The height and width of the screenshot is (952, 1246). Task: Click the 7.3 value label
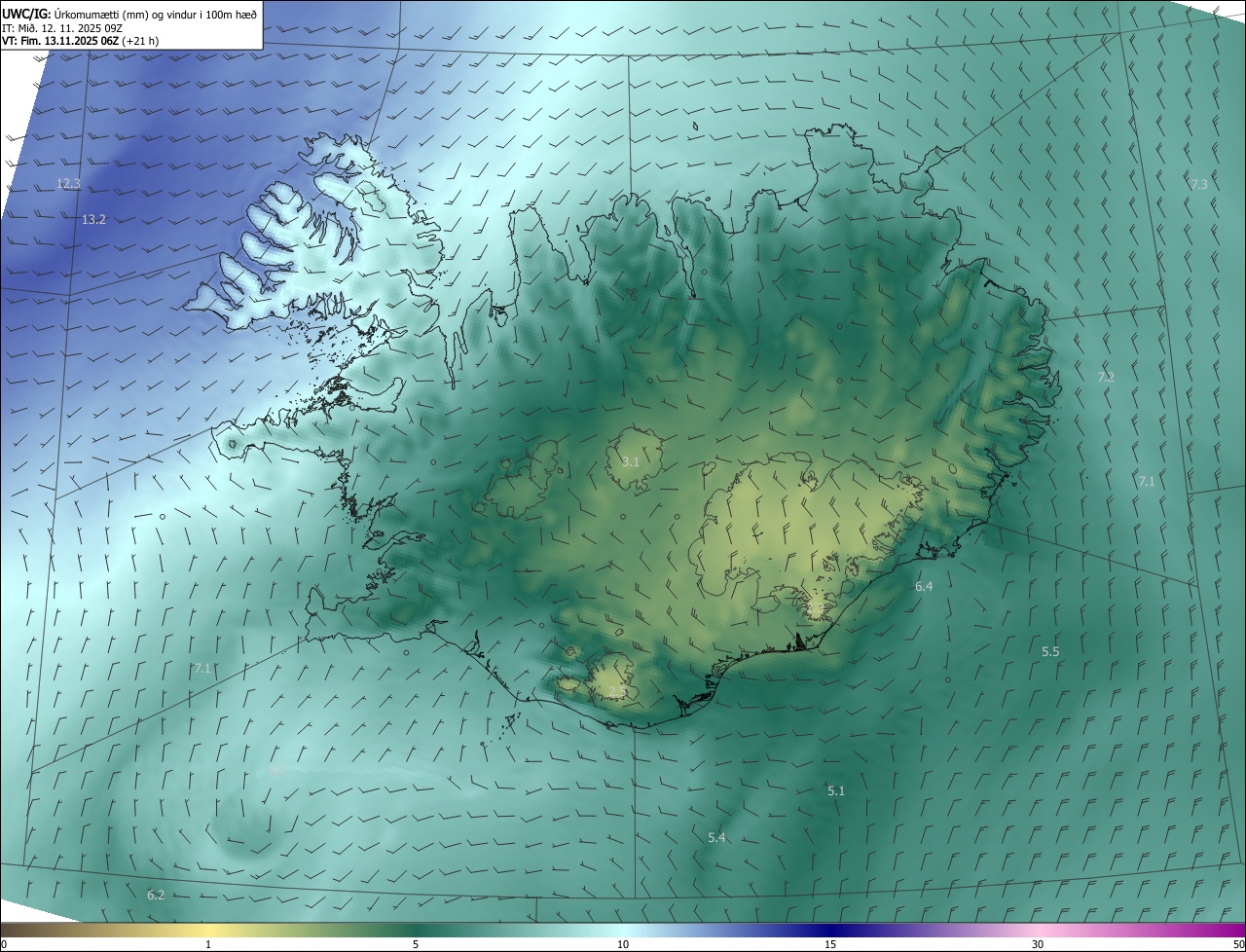point(1199,184)
